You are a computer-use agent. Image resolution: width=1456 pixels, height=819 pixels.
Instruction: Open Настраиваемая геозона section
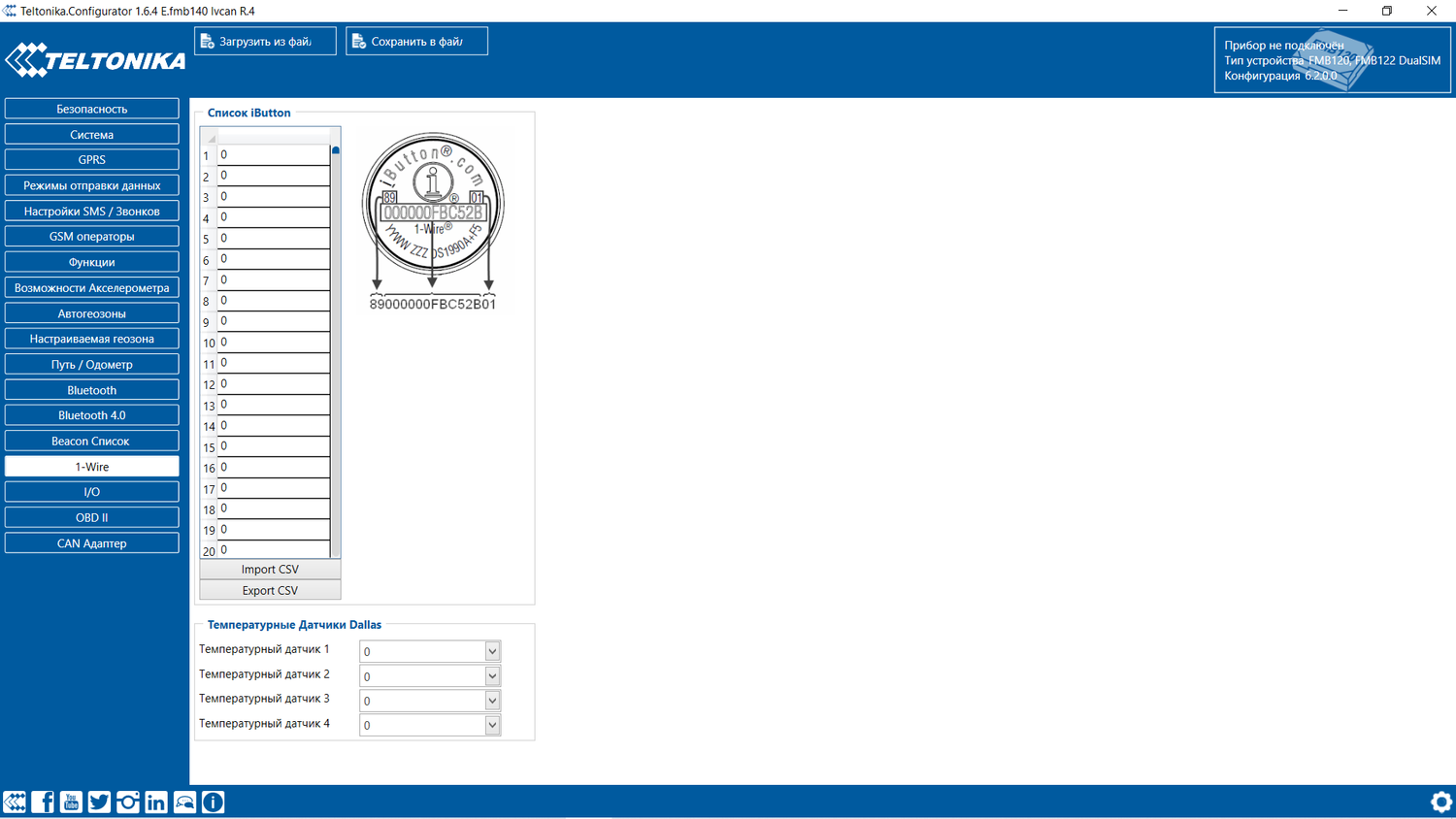point(92,339)
